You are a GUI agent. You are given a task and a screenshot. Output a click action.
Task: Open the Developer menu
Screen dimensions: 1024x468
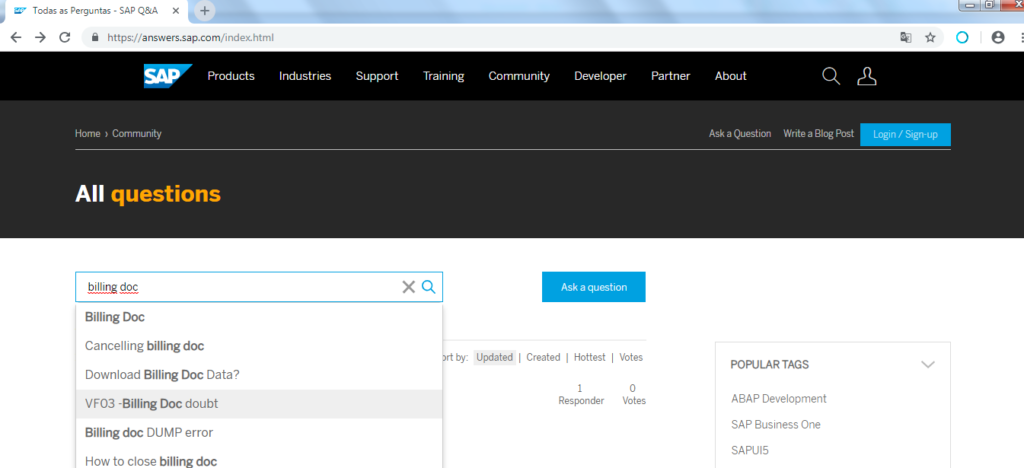[x=600, y=76]
